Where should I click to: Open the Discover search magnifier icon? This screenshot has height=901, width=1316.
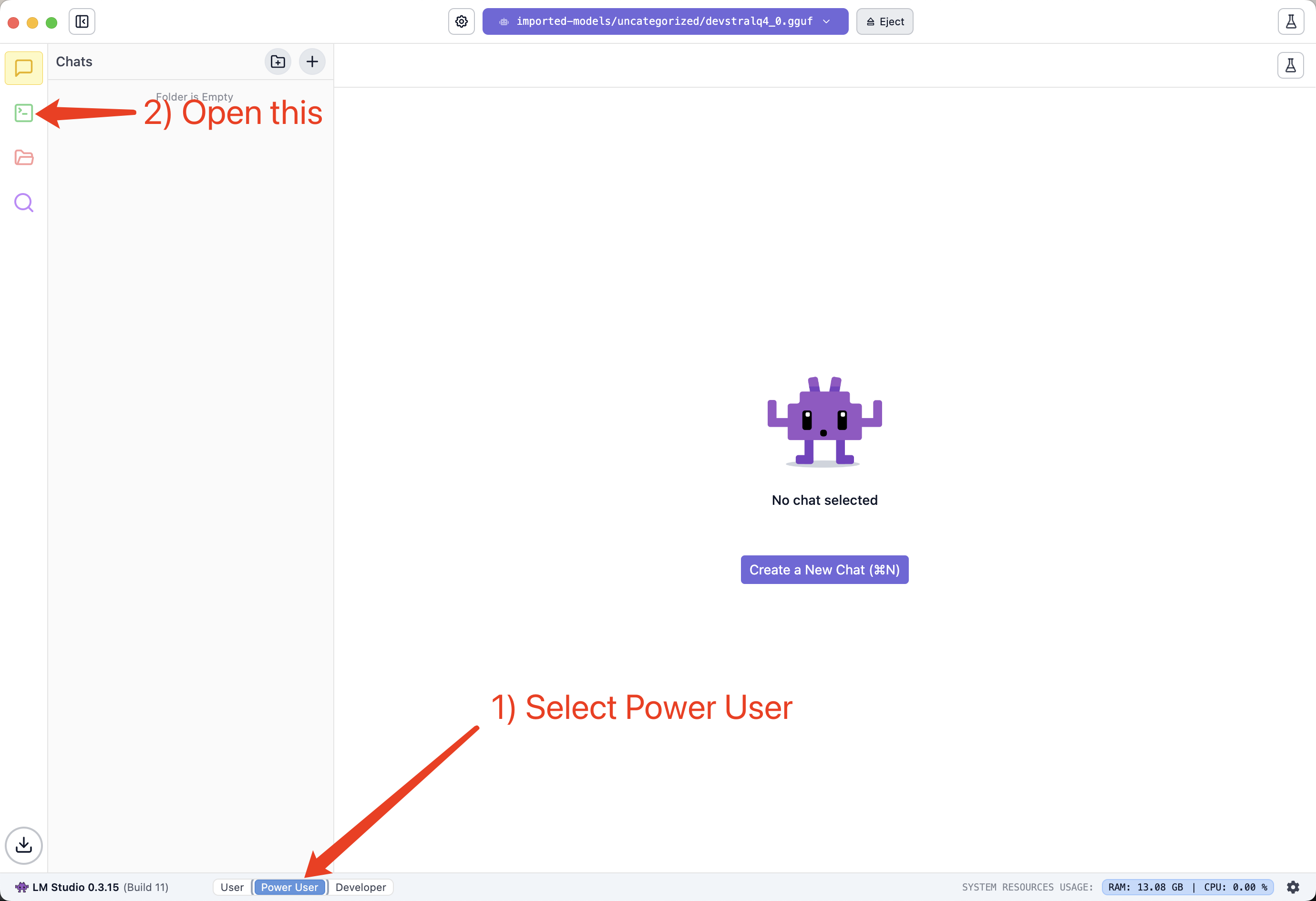coord(24,202)
